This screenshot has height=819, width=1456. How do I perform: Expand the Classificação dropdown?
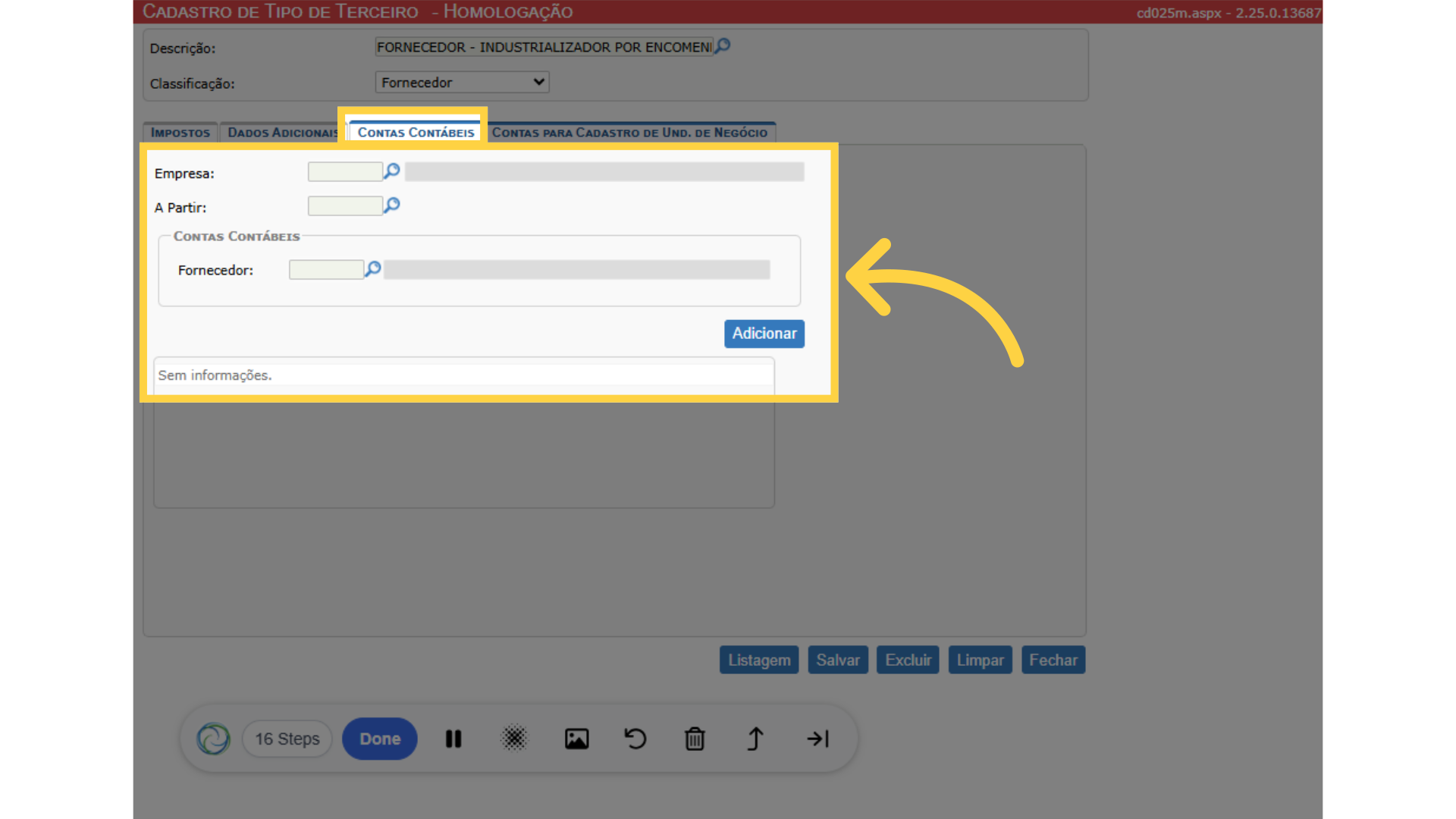(x=462, y=82)
